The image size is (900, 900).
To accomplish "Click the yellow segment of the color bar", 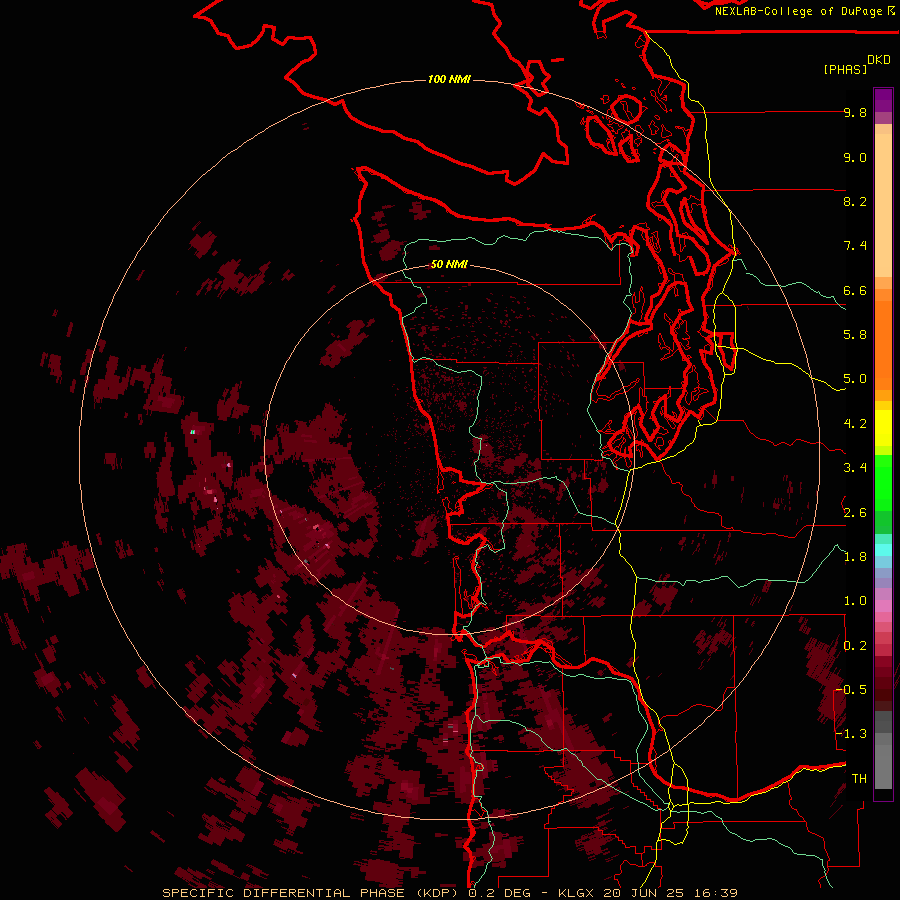I will pos(883,428).
